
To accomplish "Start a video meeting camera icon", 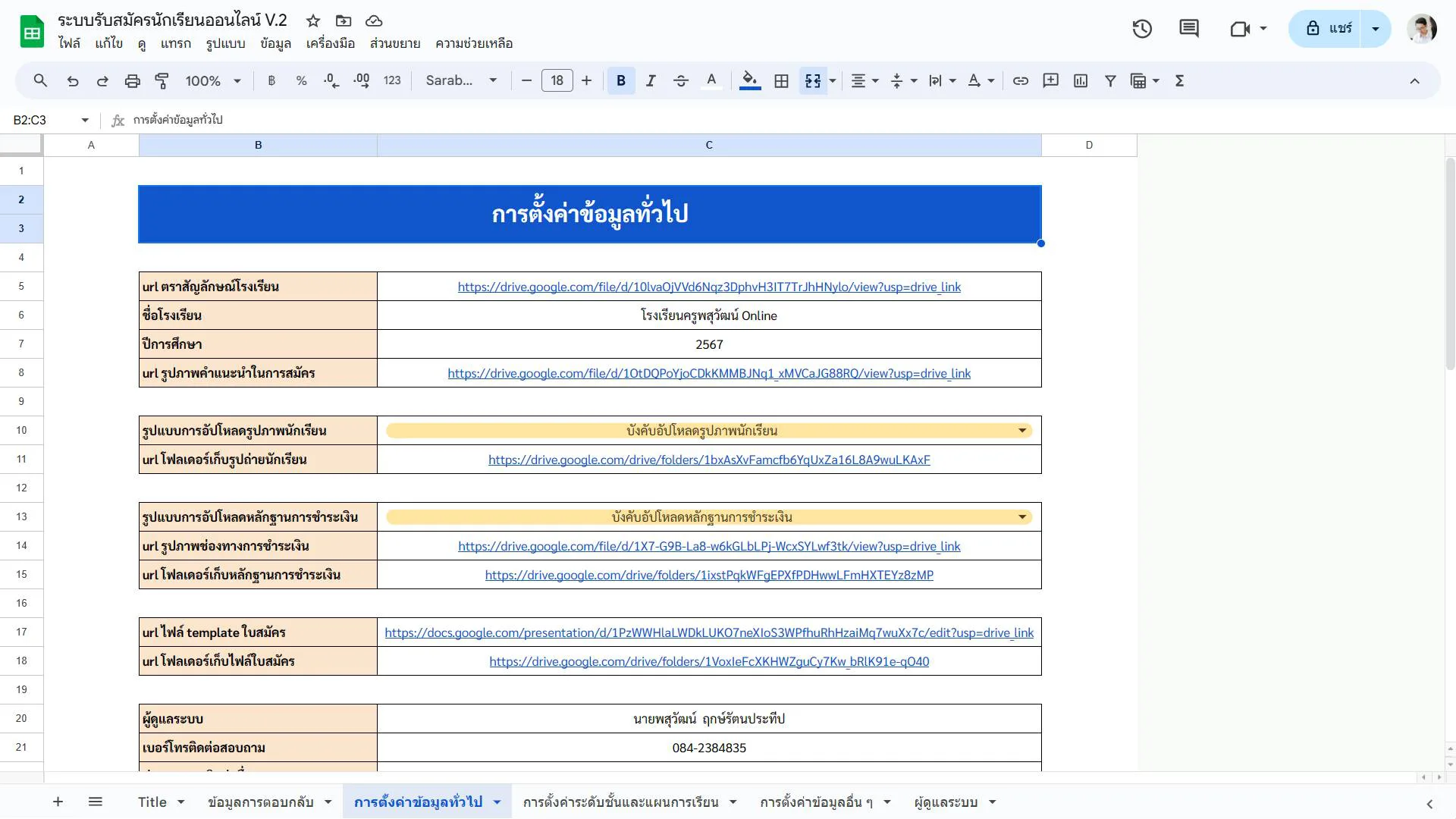I will click(1240, 29).
